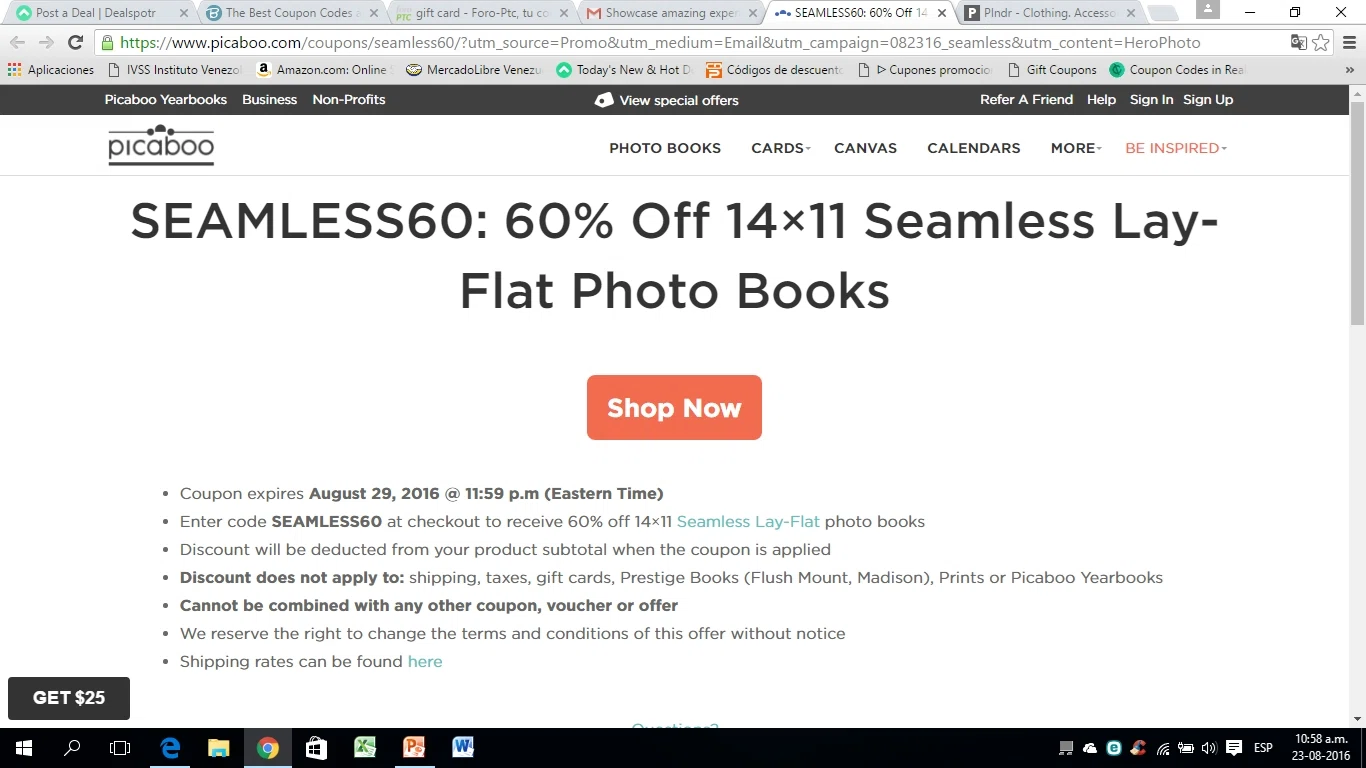This screenshot has width=1366, height=768.
Task: Expand the MORE navigation dropdown
Action: (x=1076, y=148)
